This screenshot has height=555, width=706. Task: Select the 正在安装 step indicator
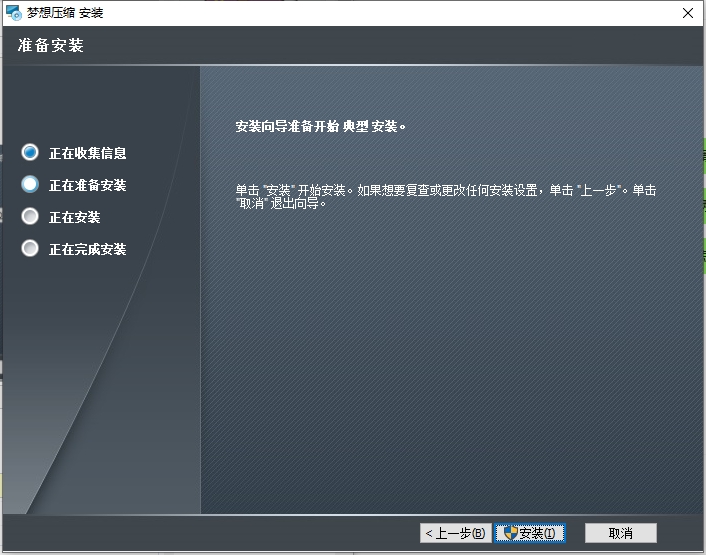[x=30, y=217]
